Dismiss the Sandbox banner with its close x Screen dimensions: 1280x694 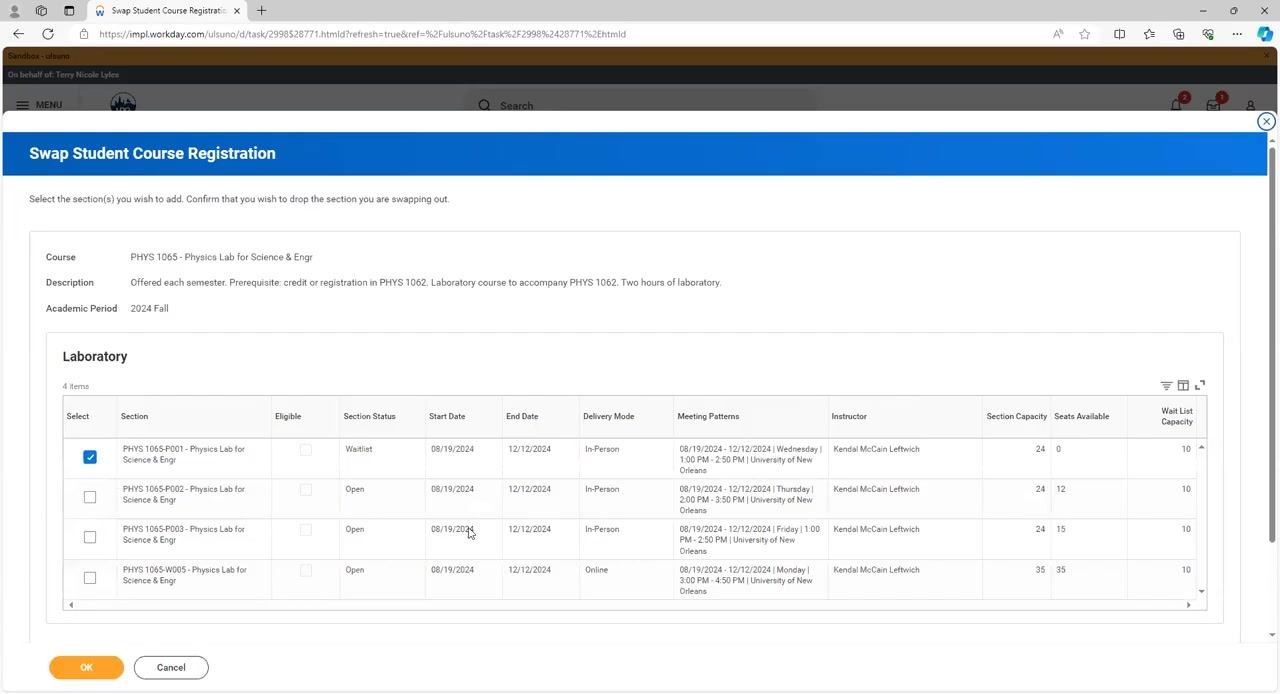tap(1267, 55)
